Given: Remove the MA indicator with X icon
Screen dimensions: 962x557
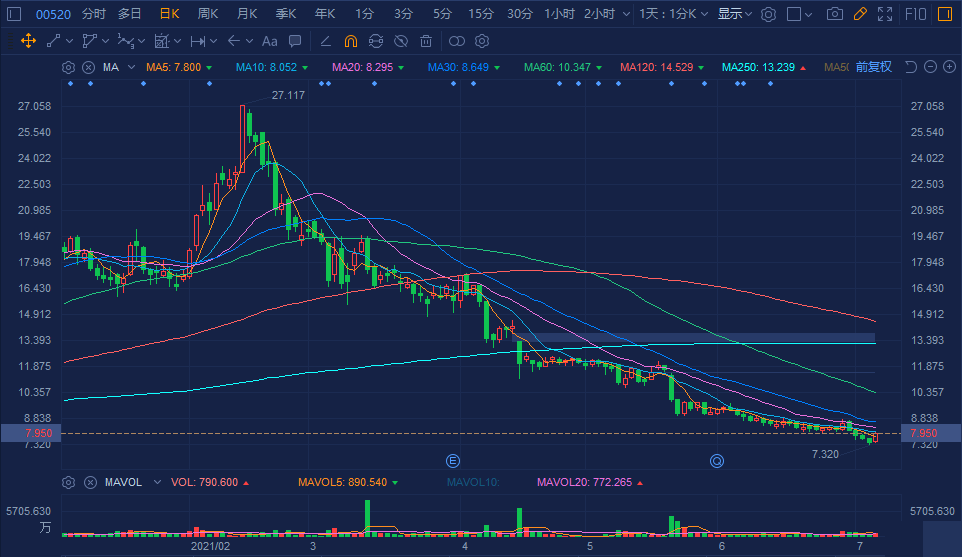Looking at the screenshot, I should 89,67.
